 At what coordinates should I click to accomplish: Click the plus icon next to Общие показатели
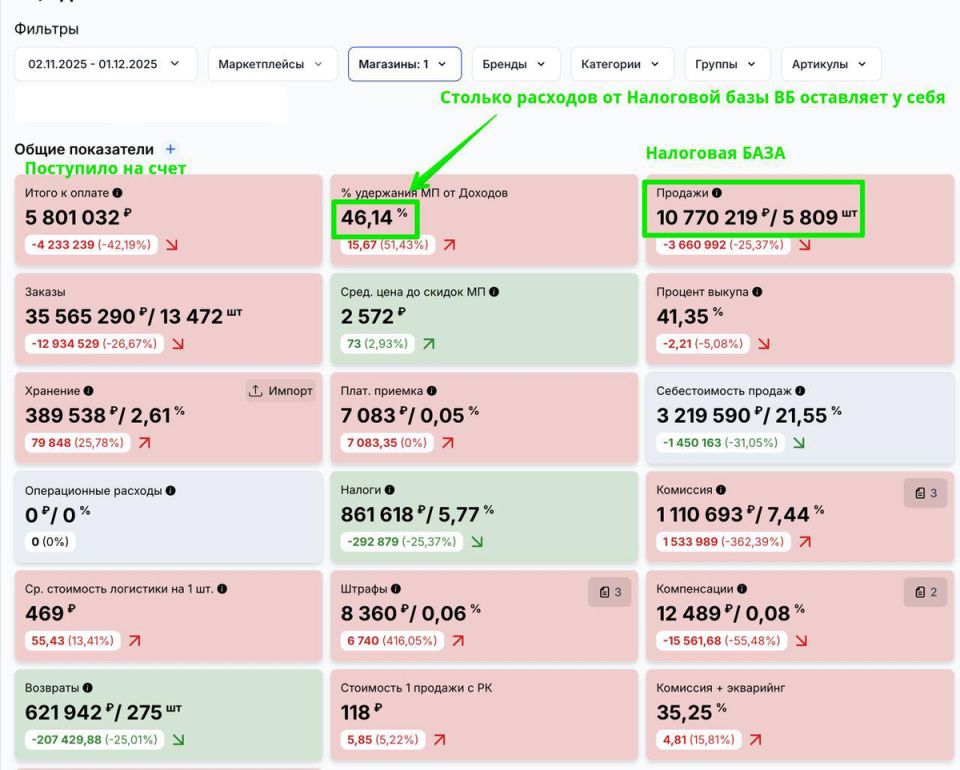coord(169,148)
